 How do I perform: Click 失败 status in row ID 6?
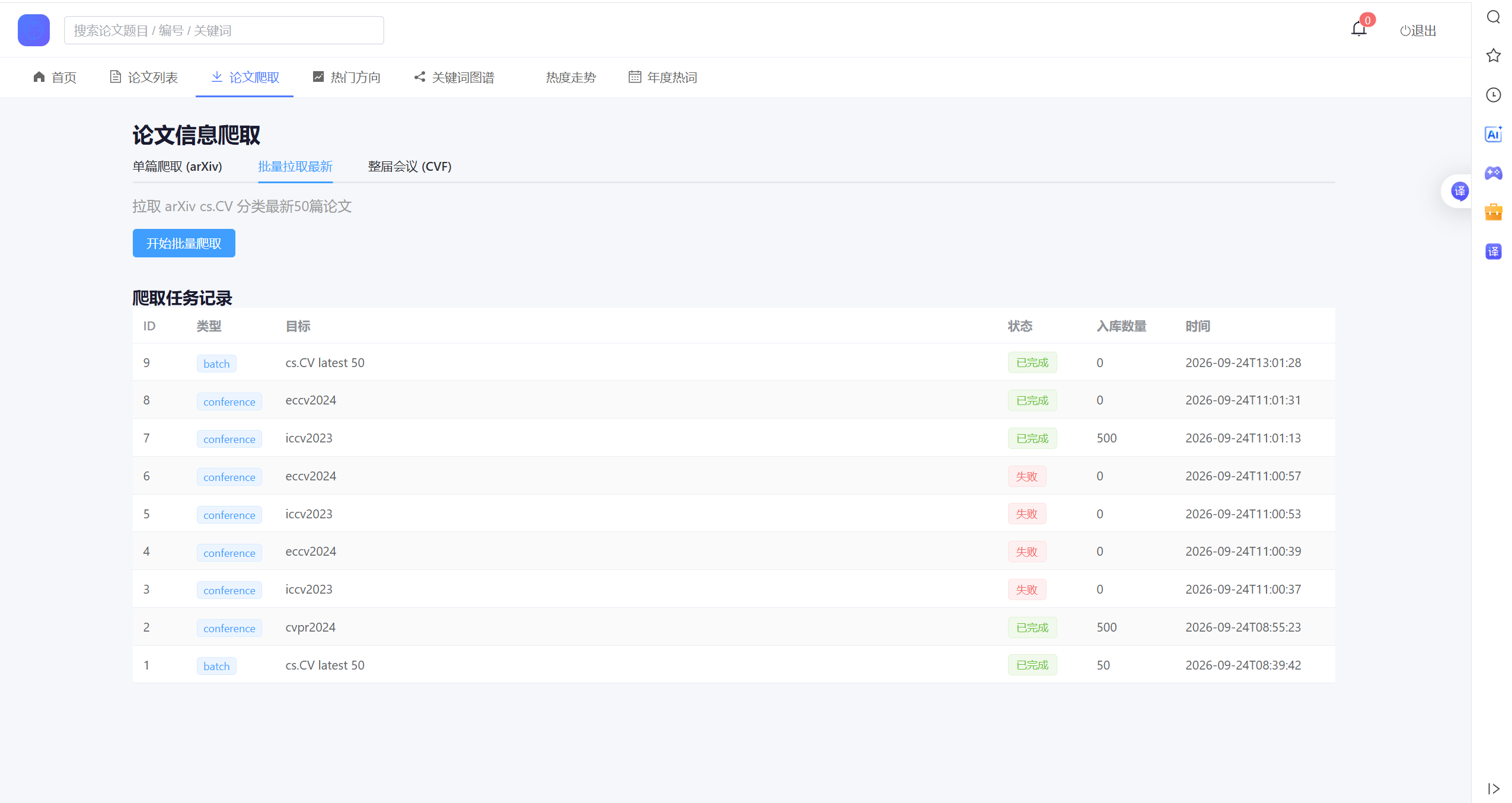[x=1027, y=476]
